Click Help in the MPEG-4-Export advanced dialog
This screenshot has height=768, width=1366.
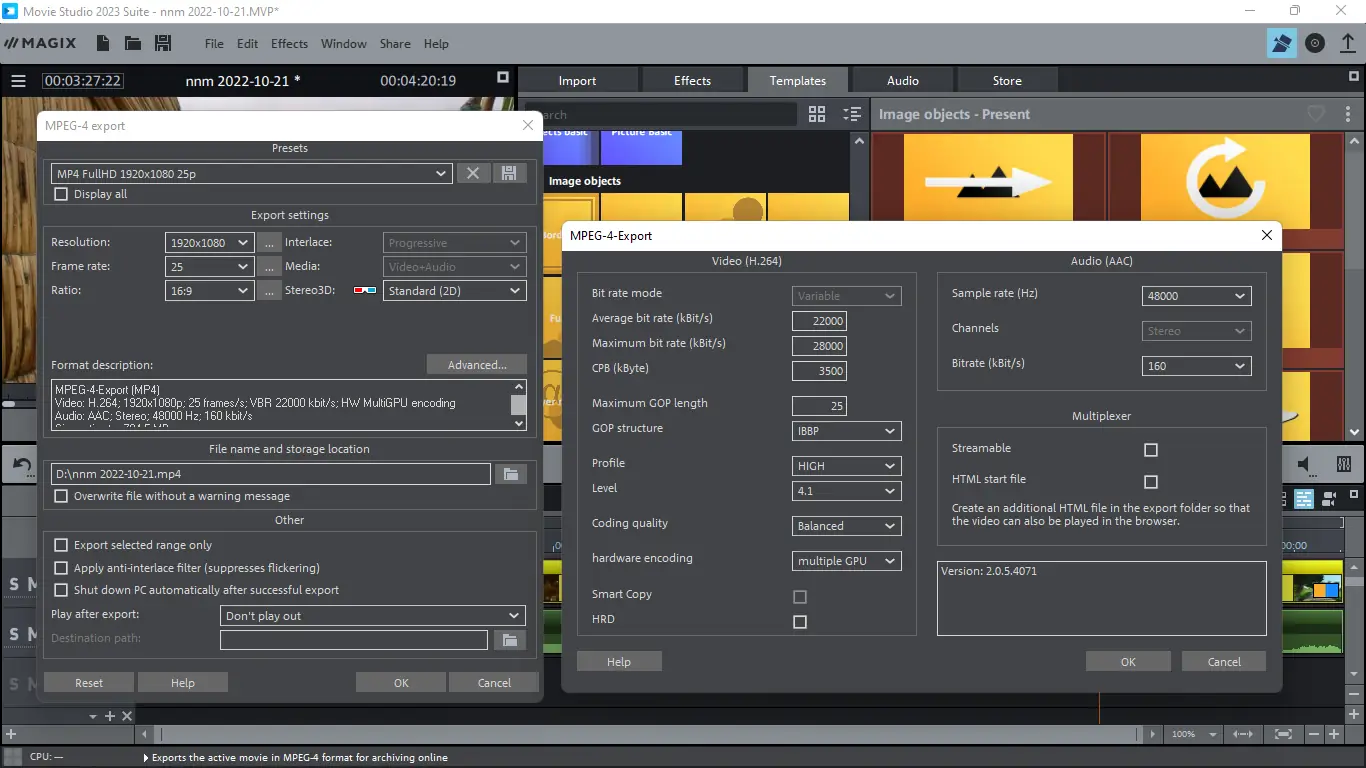point(619,662)
